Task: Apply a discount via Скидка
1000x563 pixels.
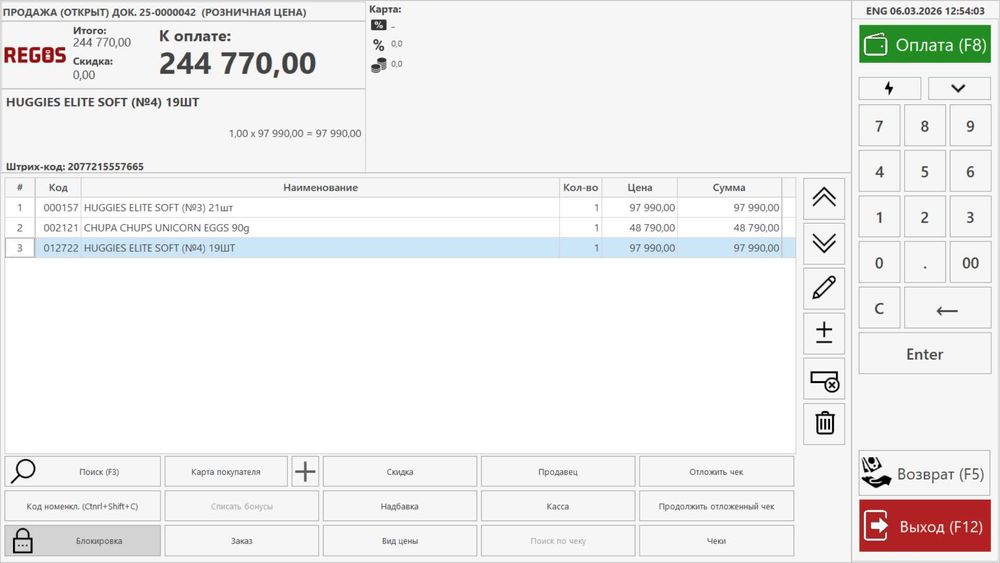Action: (400, 472)
